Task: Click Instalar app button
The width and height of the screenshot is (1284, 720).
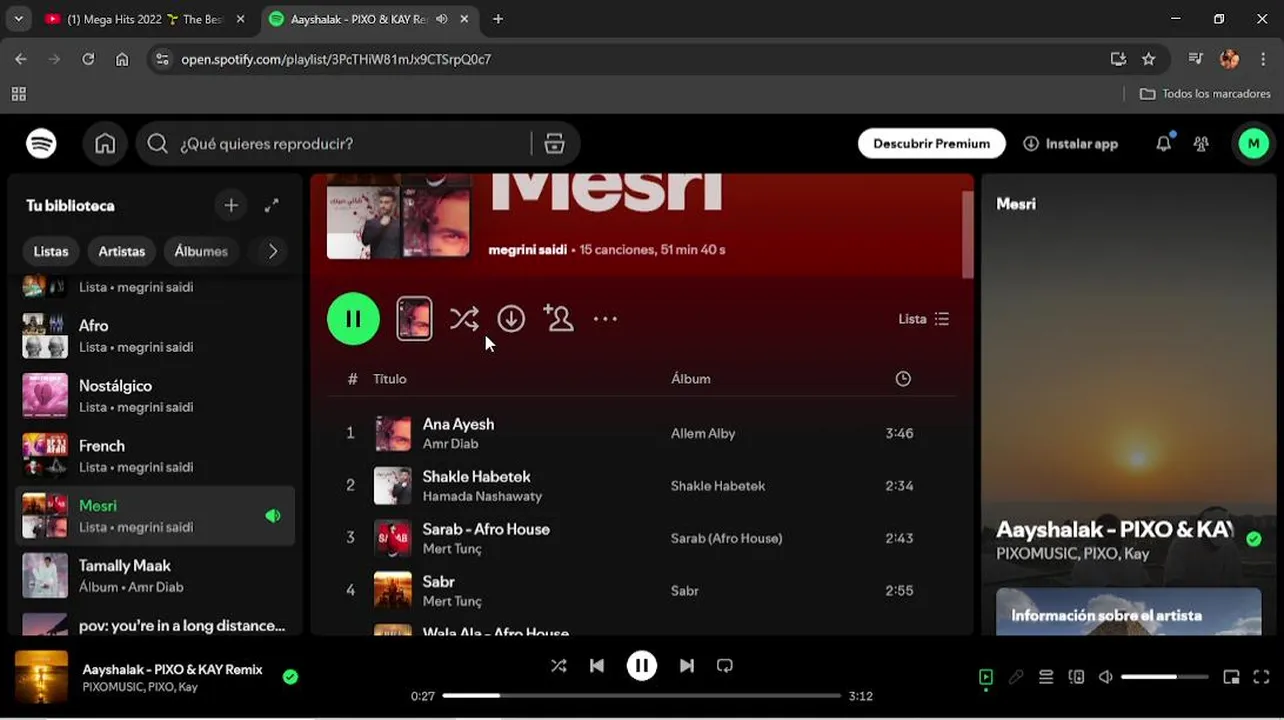Action: click(x=1070, y=144)
